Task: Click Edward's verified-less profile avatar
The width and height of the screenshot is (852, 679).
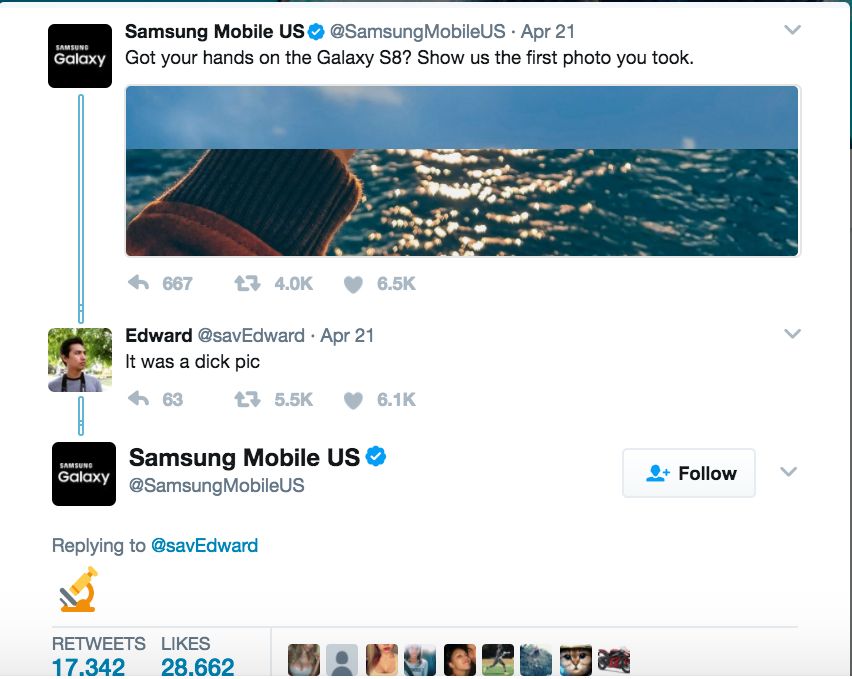Action: pos(80,359)
